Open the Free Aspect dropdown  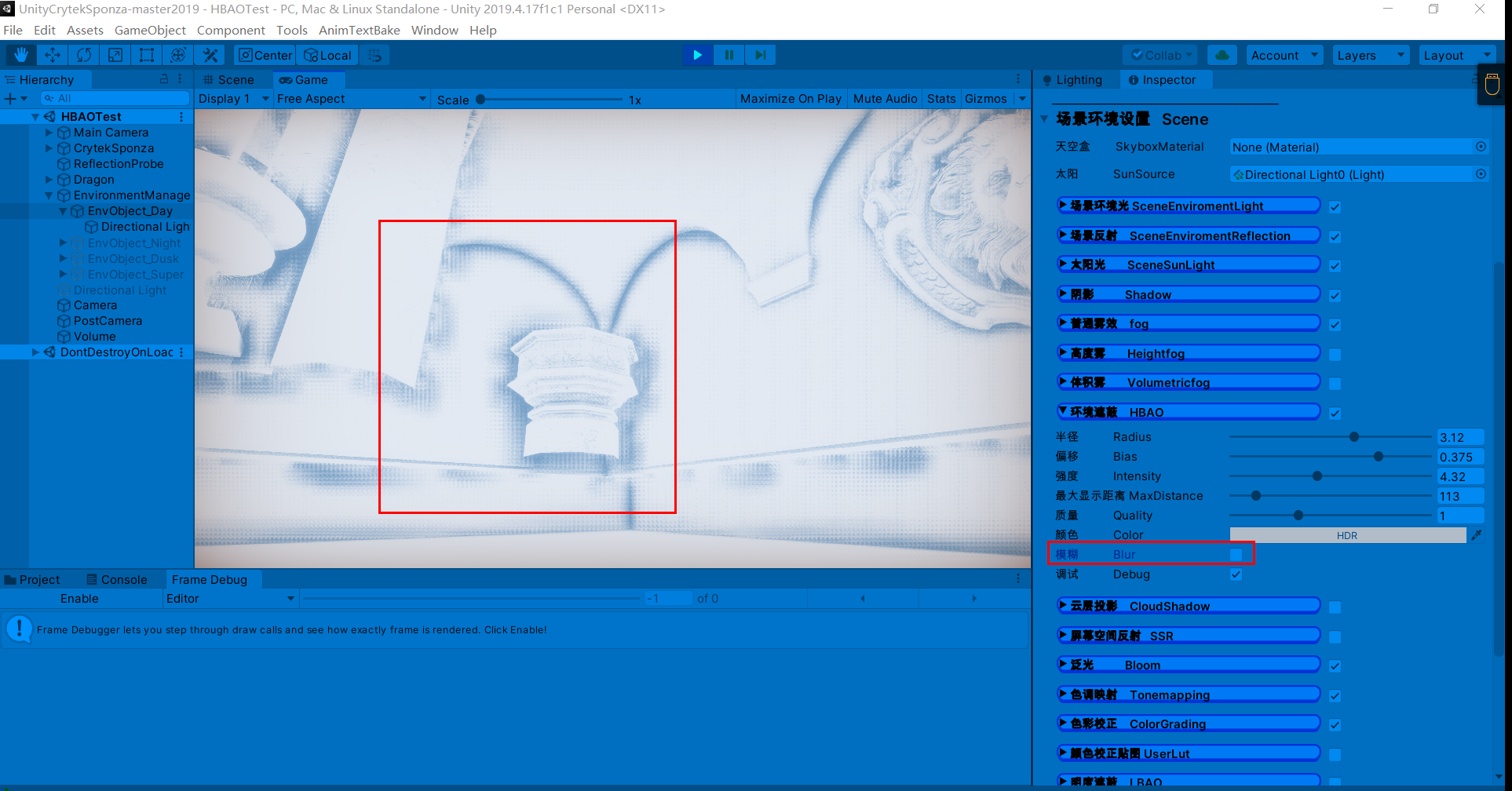(x=352, y=99)
